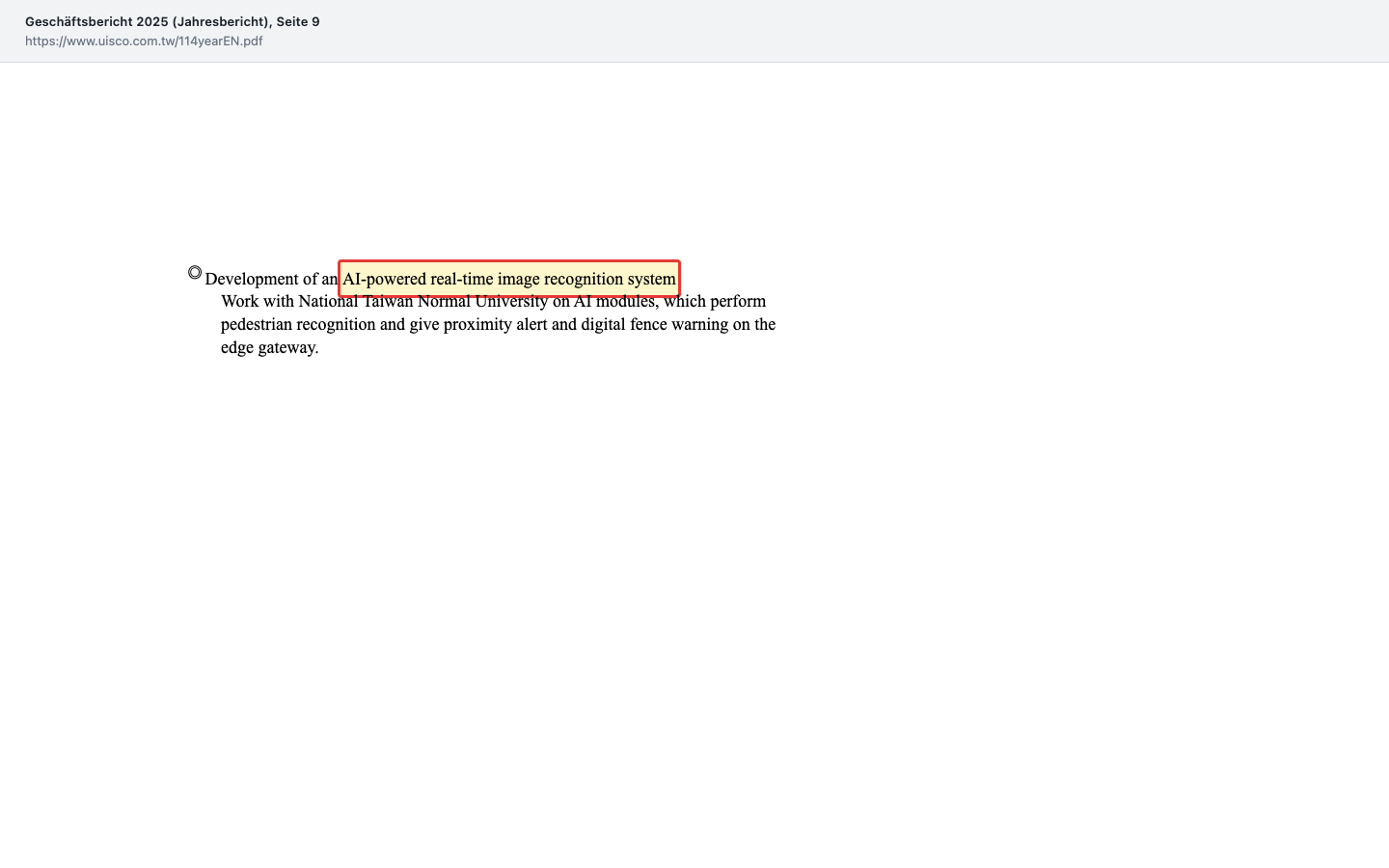This screenshot has width=1389, height=868.
Task: Click the words 'edge gateway.'
Action: click(x=270, y=347)
